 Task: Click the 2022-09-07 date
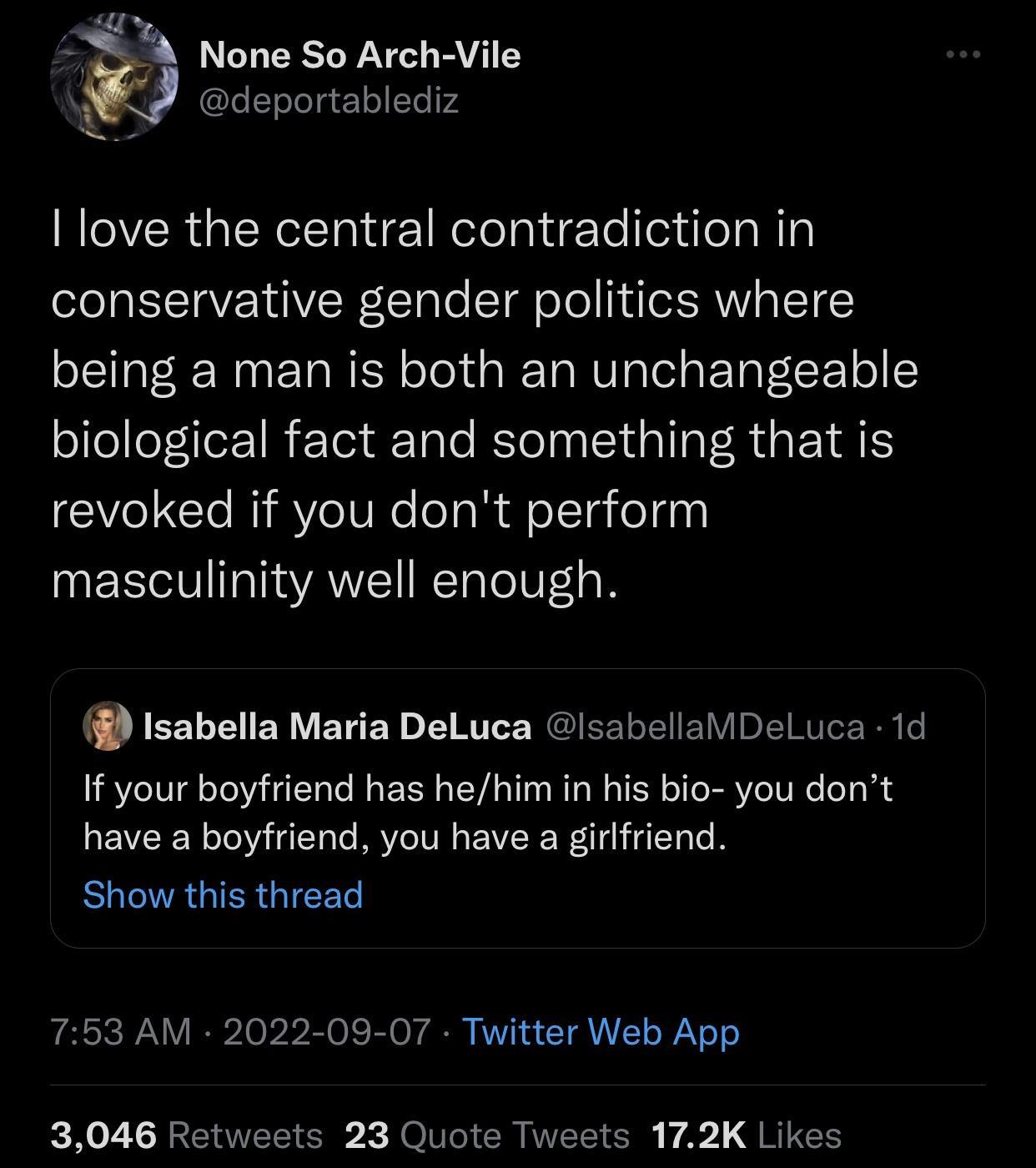pyautogui.click(x=327, y=1031)
